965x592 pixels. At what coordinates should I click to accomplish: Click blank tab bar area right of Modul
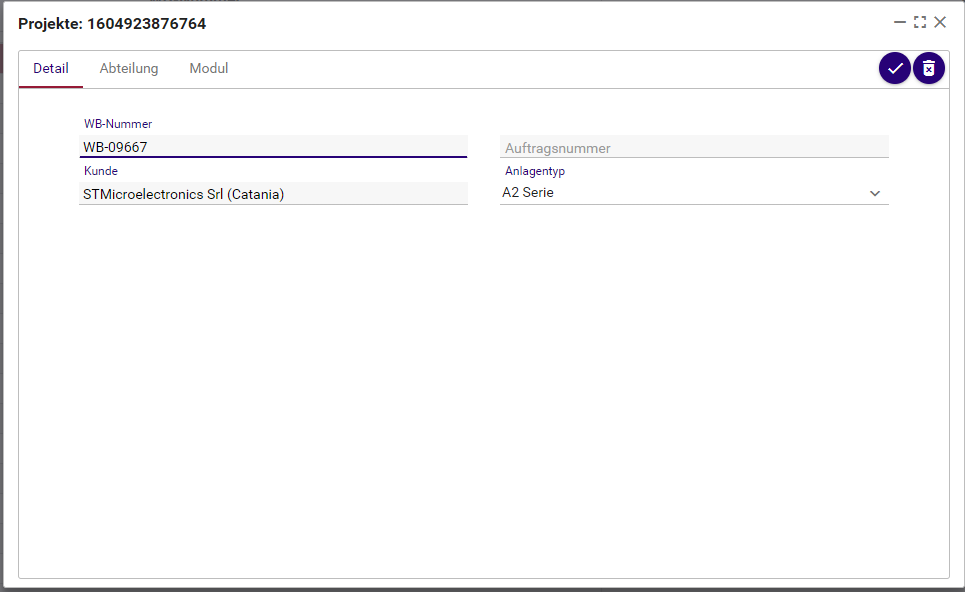pos(550,69)
